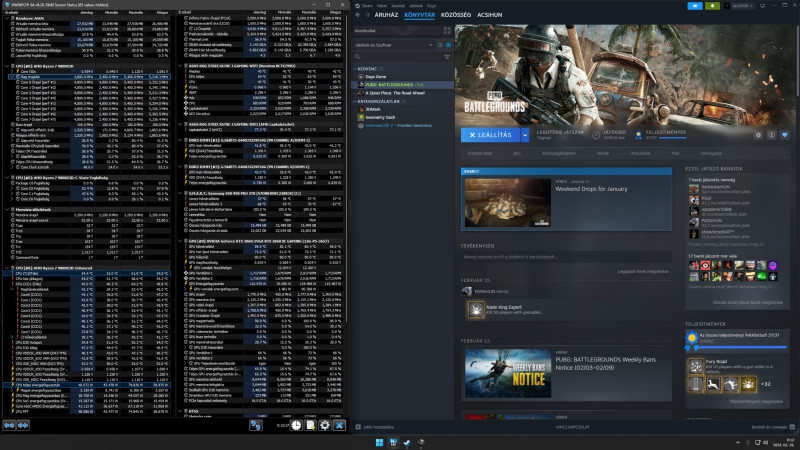Click the PUBG achievements ribbon icon
The image size is (800, 450).
pyautogui.click(x=638, y=135)
